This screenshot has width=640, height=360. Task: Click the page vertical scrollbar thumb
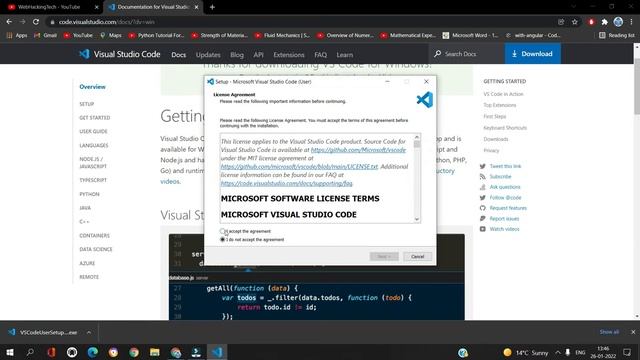click(637, 86)
